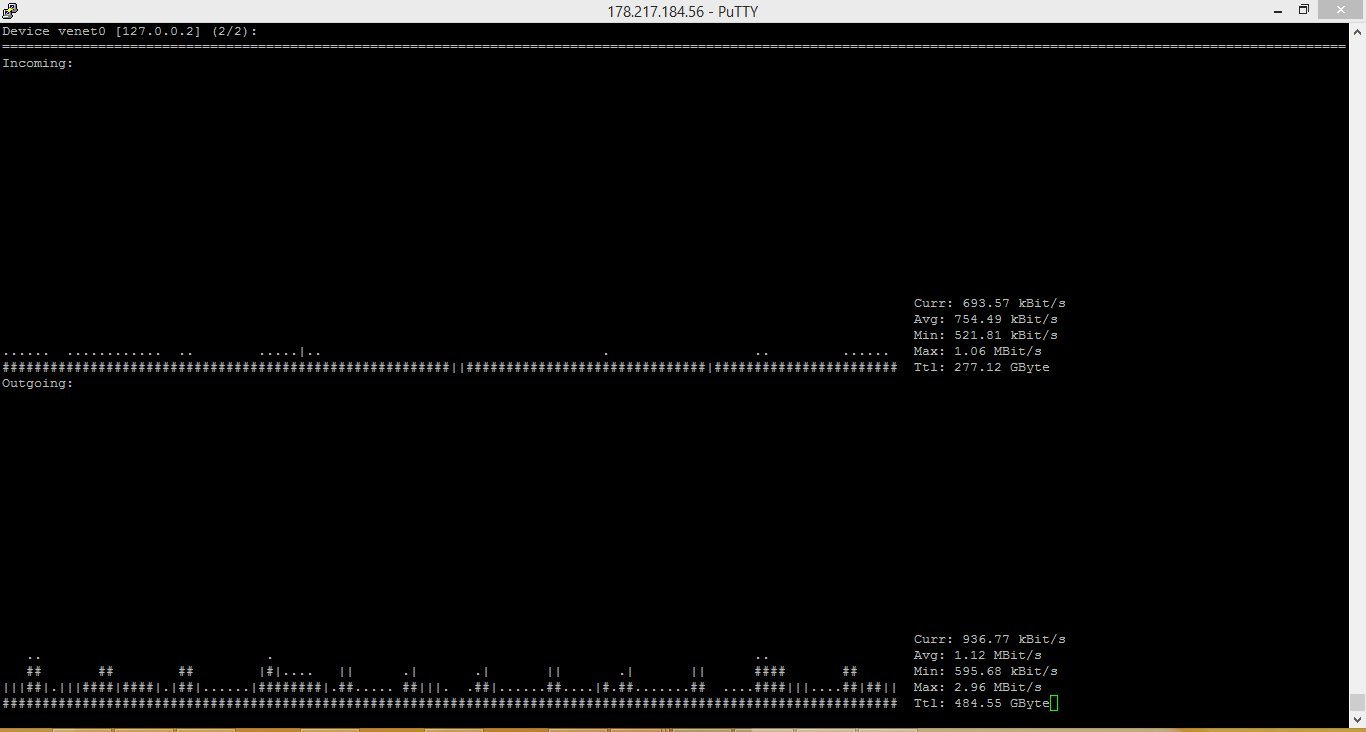
Task: Click the title bar text 178.217.184.56 - PuTTY
Action: click(x=683, y=11)
